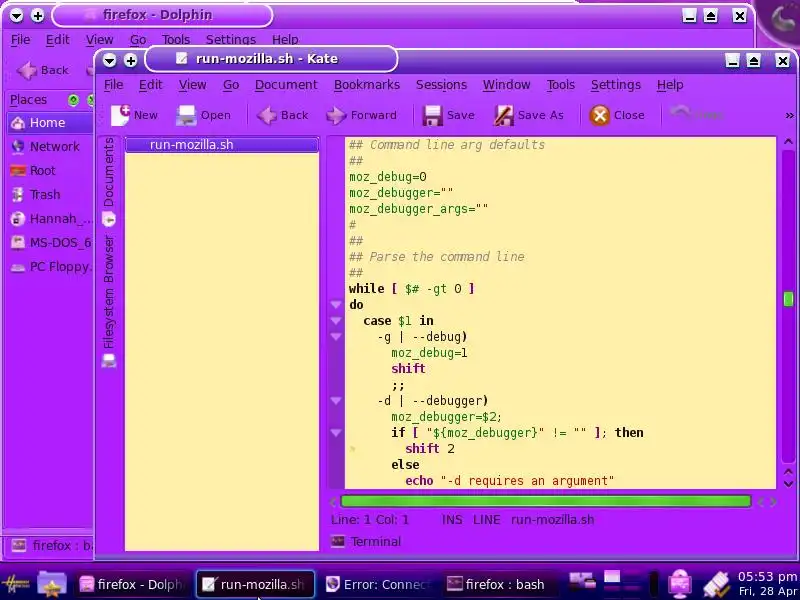Click the 'echo "-d requires an argument"' line

click(510, 481)
